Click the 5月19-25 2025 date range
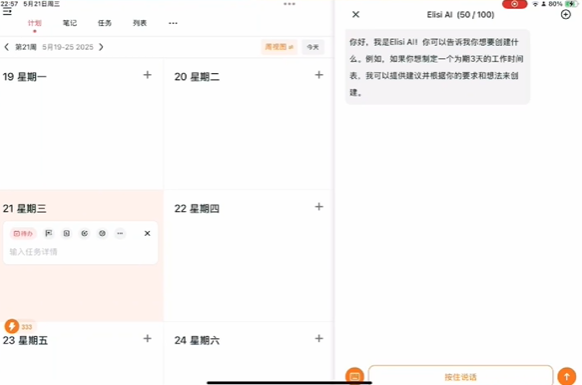The image size is (582, 385). tap(68, 47)
